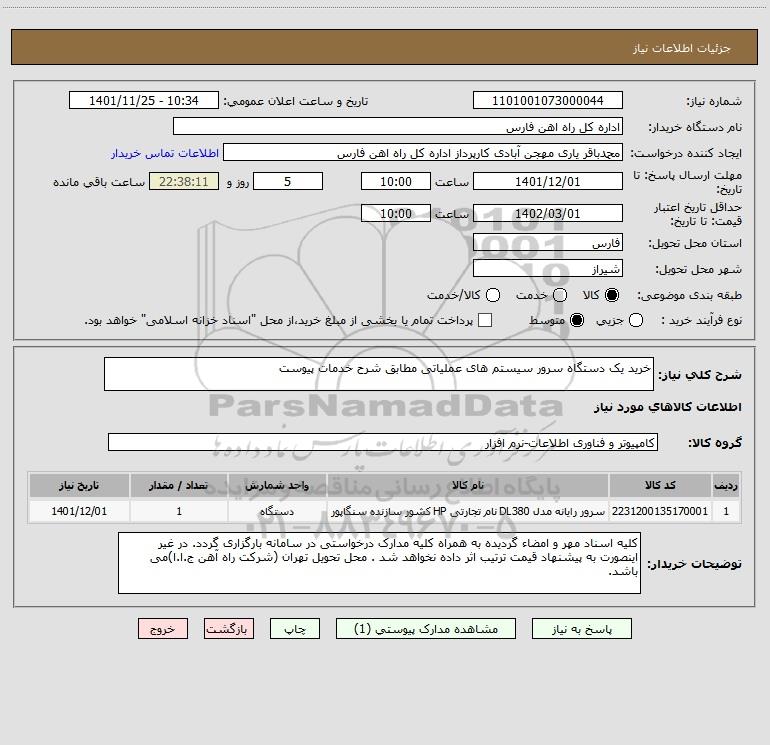Screen dimensions: 770x745
Task: Click the اطلاعات کالاهای مورد نیاز heading
Action: click(x=668, y=407)
